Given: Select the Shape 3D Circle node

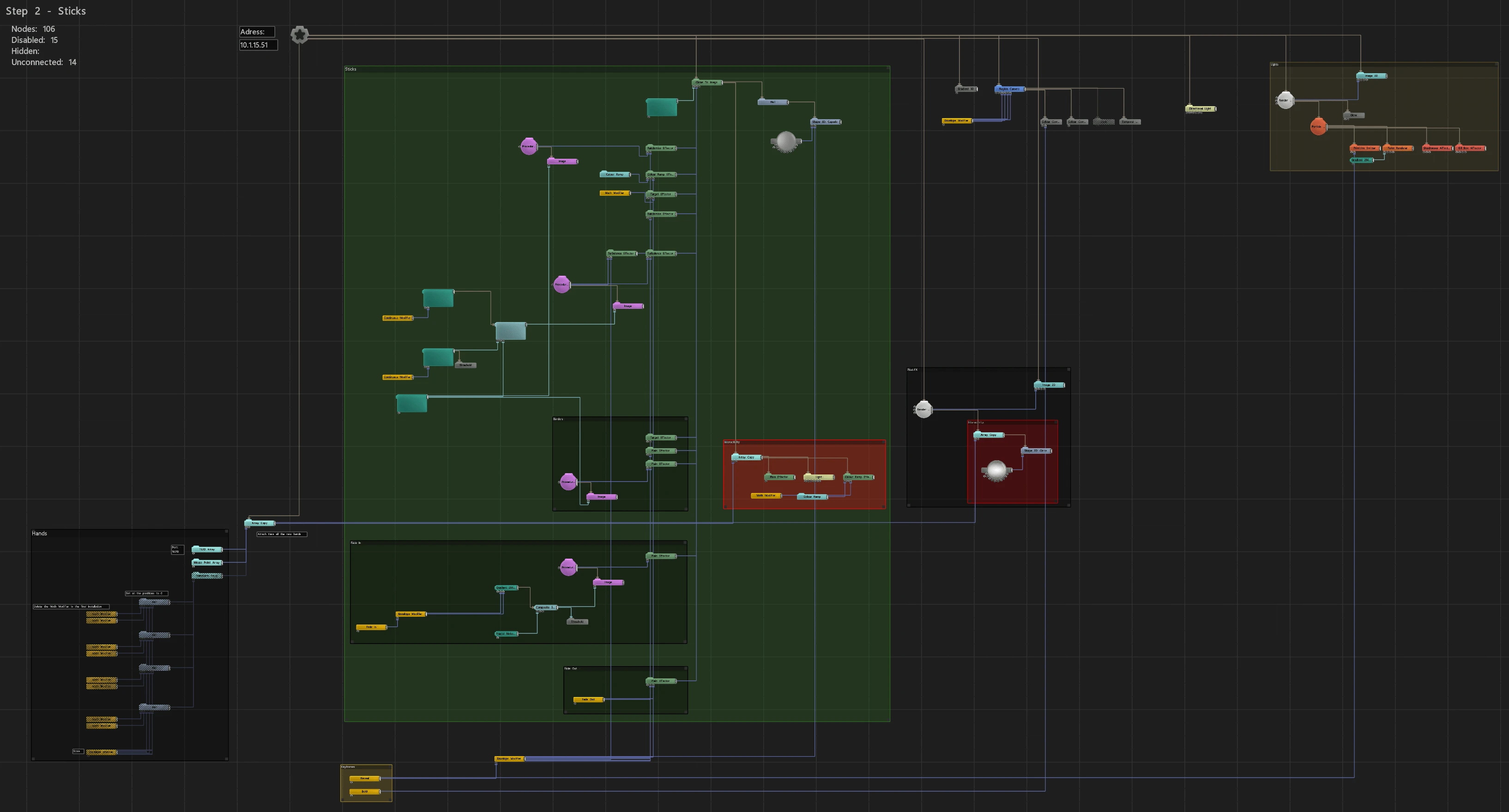Looking at the screenshot, I should 1036,451.
